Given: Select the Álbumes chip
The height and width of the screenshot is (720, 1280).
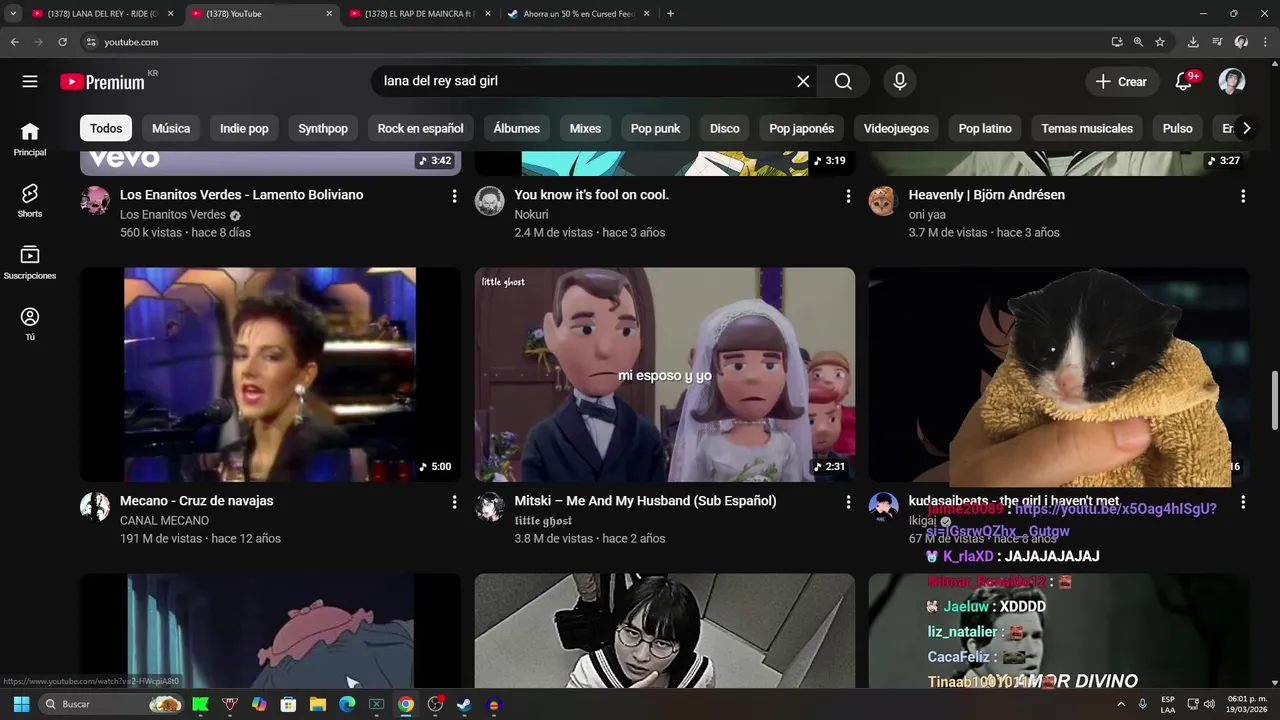Looking at the screenshot, I should [x=517, y=128].
